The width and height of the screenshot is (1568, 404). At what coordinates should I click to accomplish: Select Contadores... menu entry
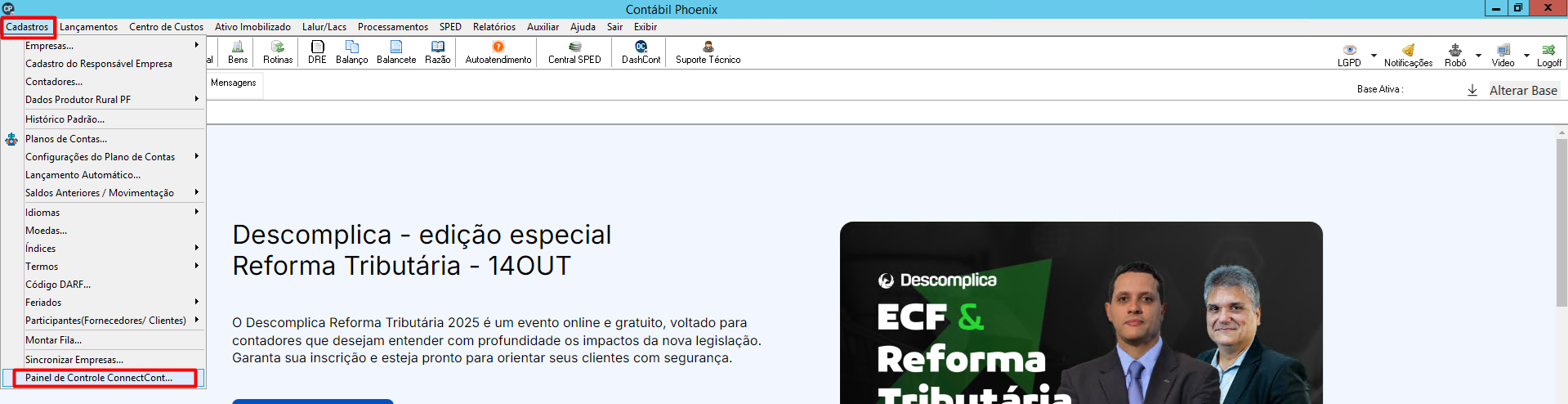(x=103, y=82)
